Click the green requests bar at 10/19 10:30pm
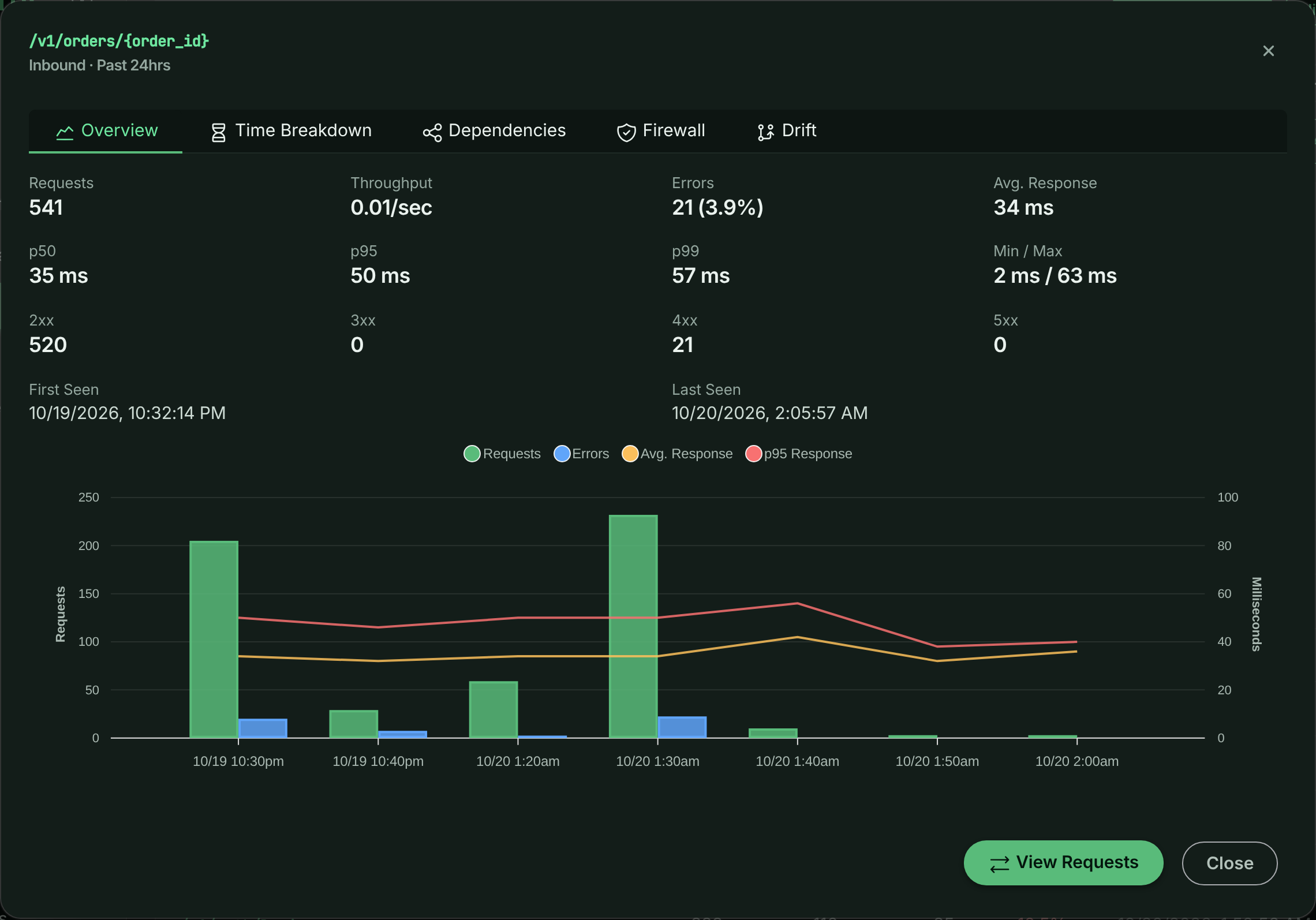Viewport: 1316px width, 920px height. click(214, 639)
